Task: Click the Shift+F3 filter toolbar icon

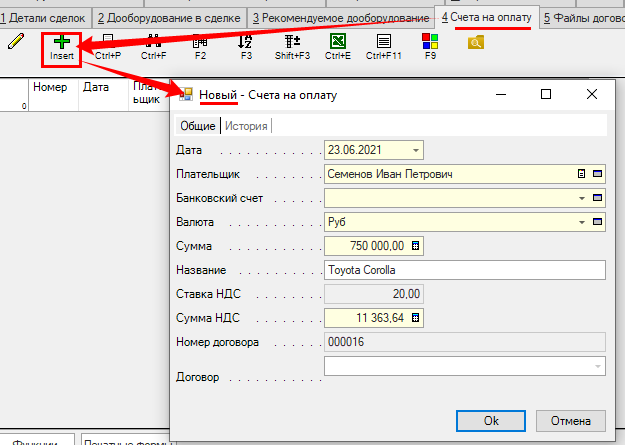Action: (x=293, y=42)
